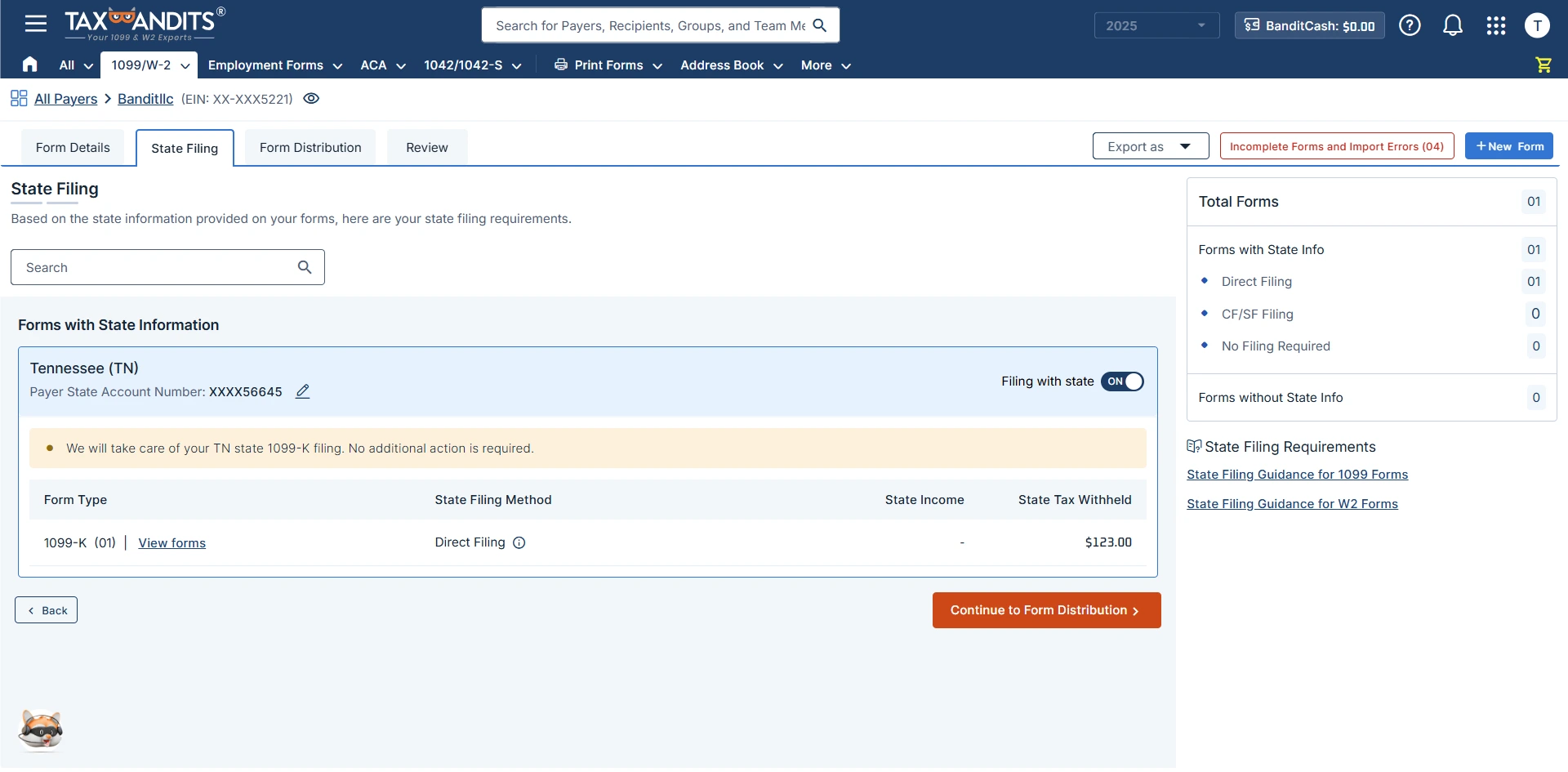Open the 2025 tax year dropdown
Image resolution: width=1568 pixels, height=772 pixels.
[1156, 25]
